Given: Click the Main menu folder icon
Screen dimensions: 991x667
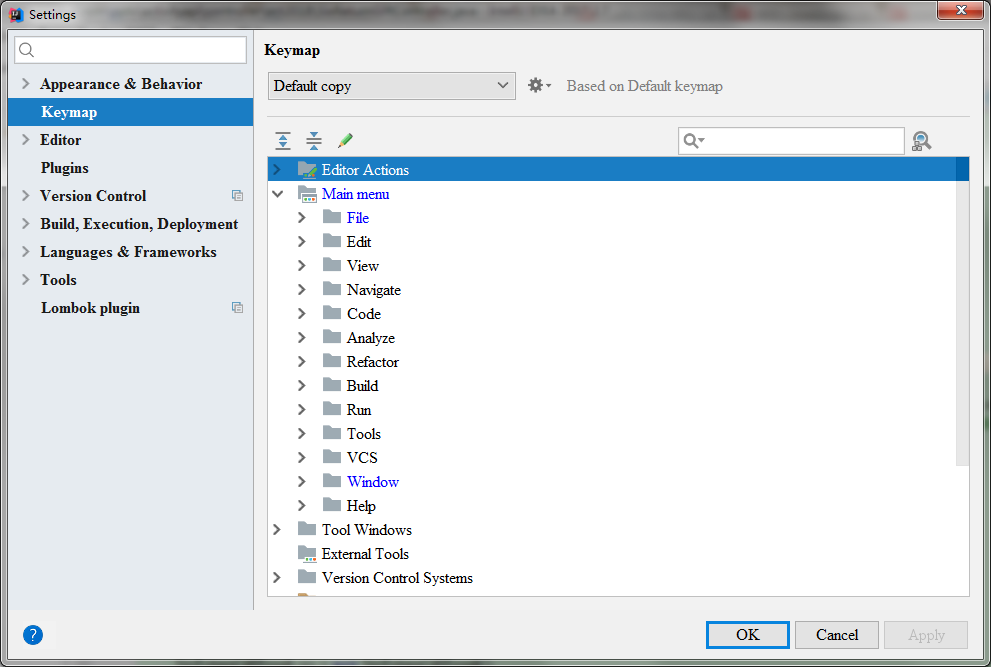Looking at the screenshot, I should [307, 194].
